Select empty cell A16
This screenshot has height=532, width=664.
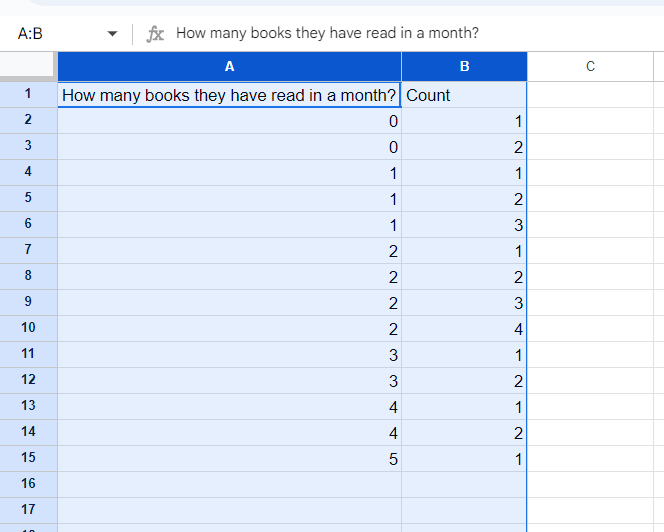coord(229,484)
